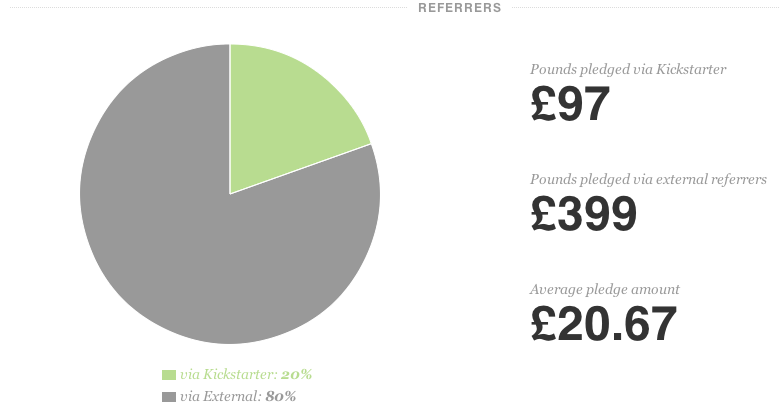Select the £399 pledged amount

click(x=584, y=214)
